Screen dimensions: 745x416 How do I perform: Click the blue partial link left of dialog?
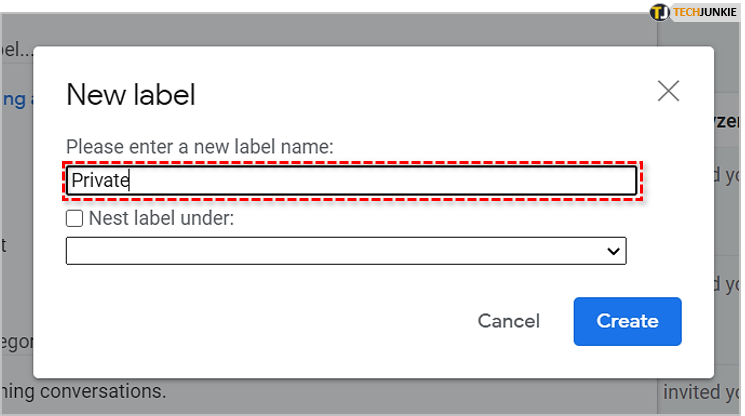pos(14,99)
